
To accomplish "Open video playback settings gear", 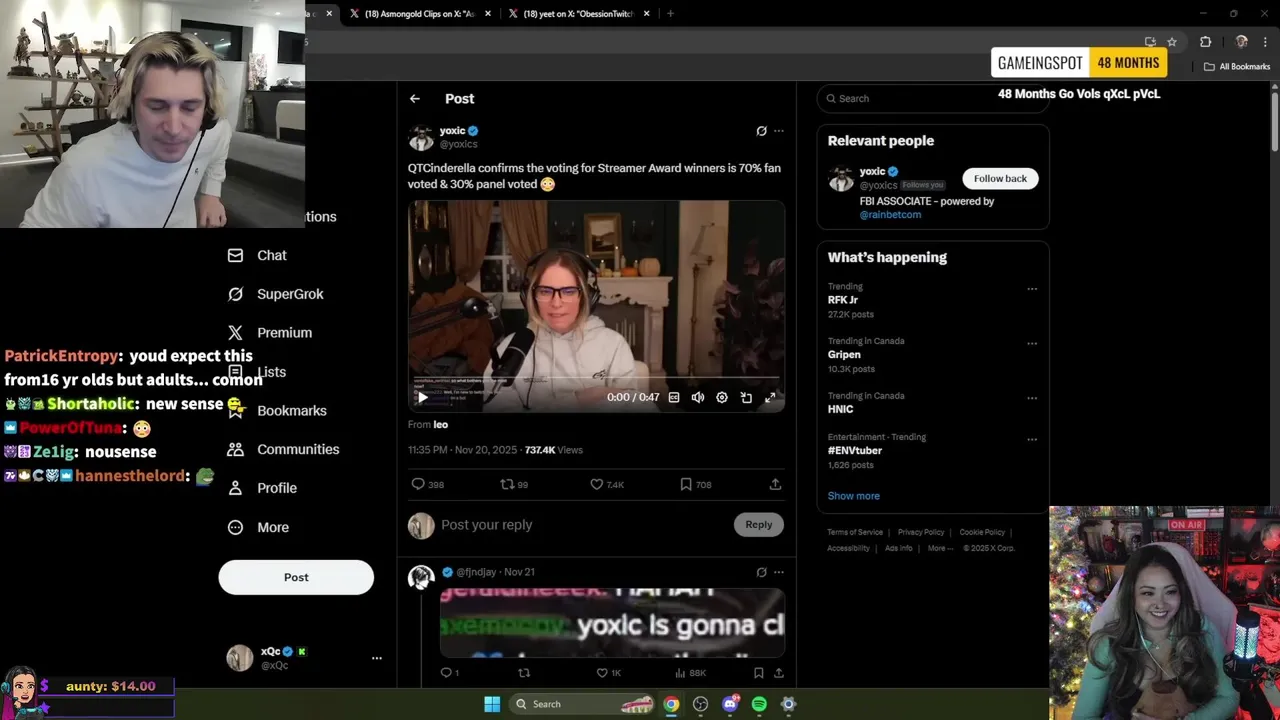I will 722,397.
